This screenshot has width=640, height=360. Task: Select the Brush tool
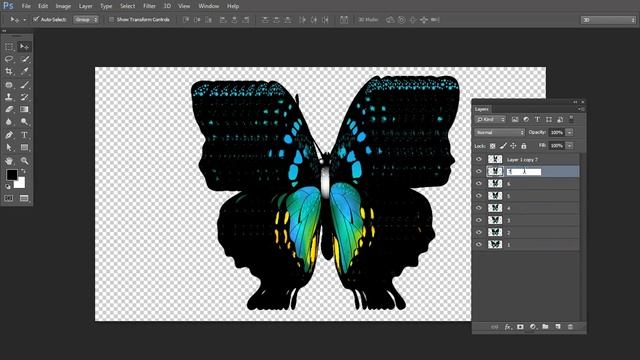click(24, 85)
